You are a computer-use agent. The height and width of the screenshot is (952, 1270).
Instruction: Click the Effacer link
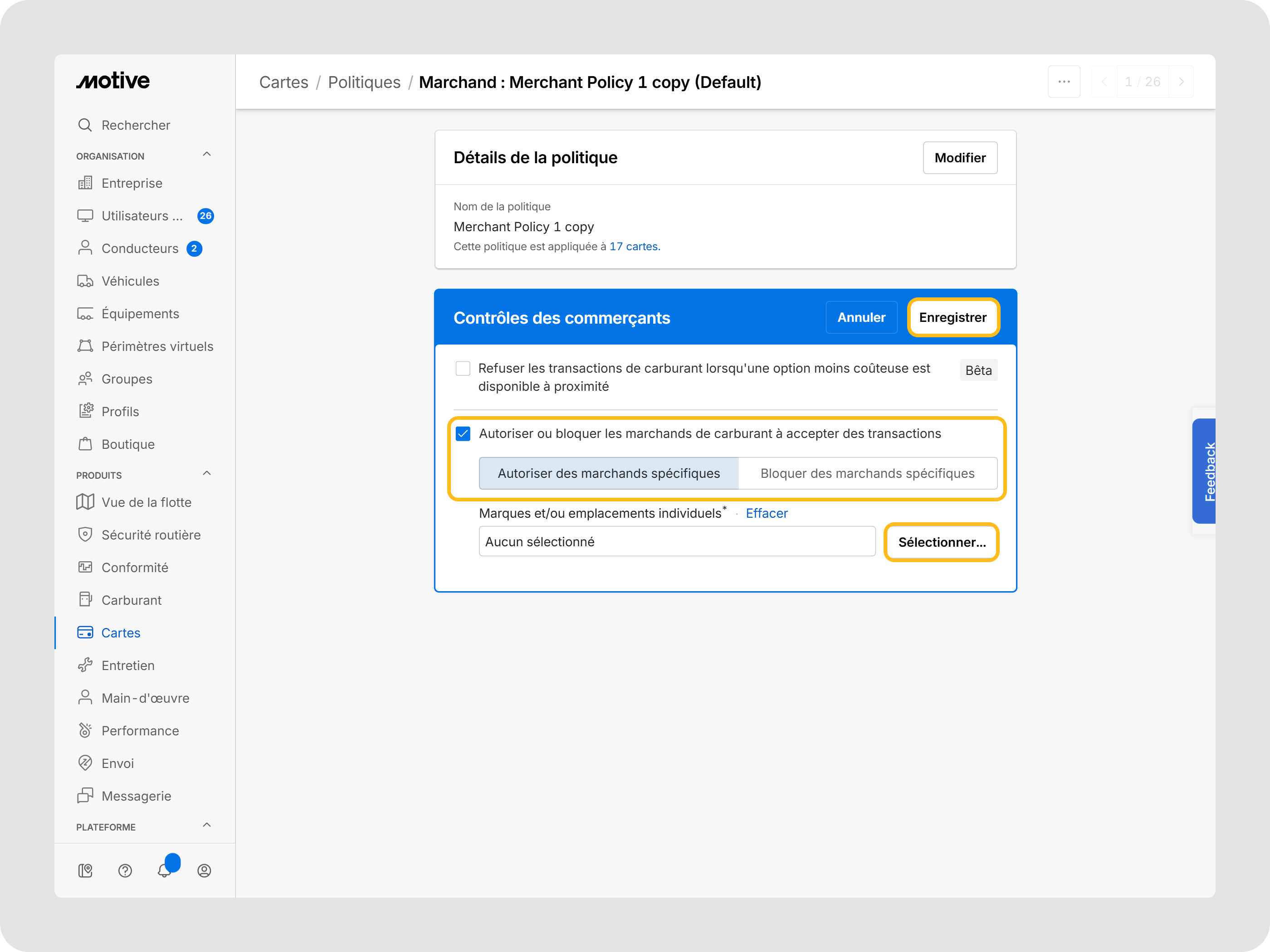[x=767, y=513]
